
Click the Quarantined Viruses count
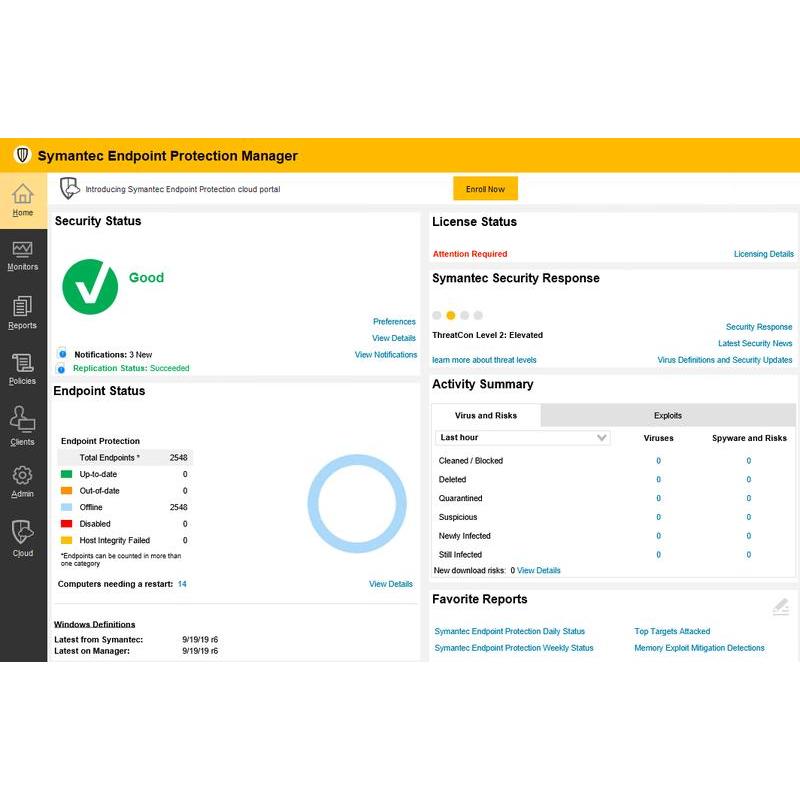click(x=658, y=498)
